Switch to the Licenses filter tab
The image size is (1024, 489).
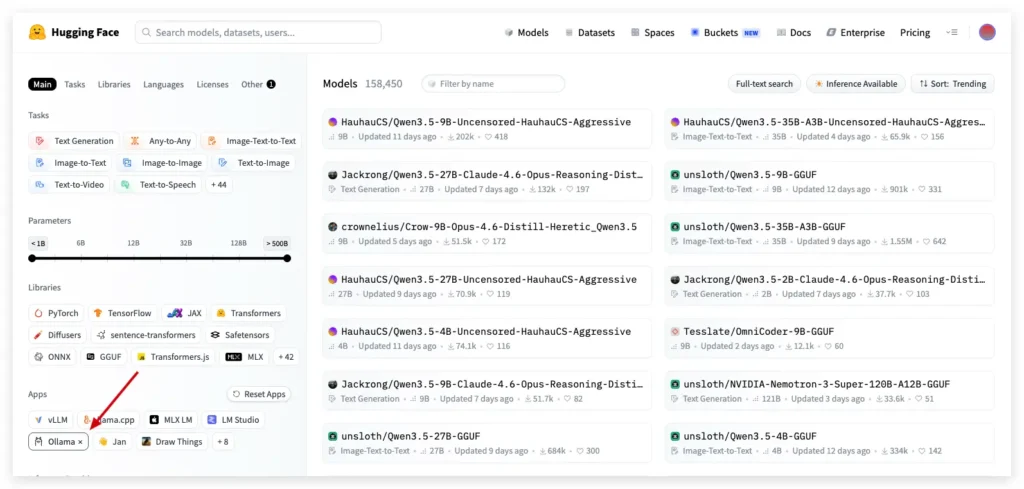click(213, 84)
